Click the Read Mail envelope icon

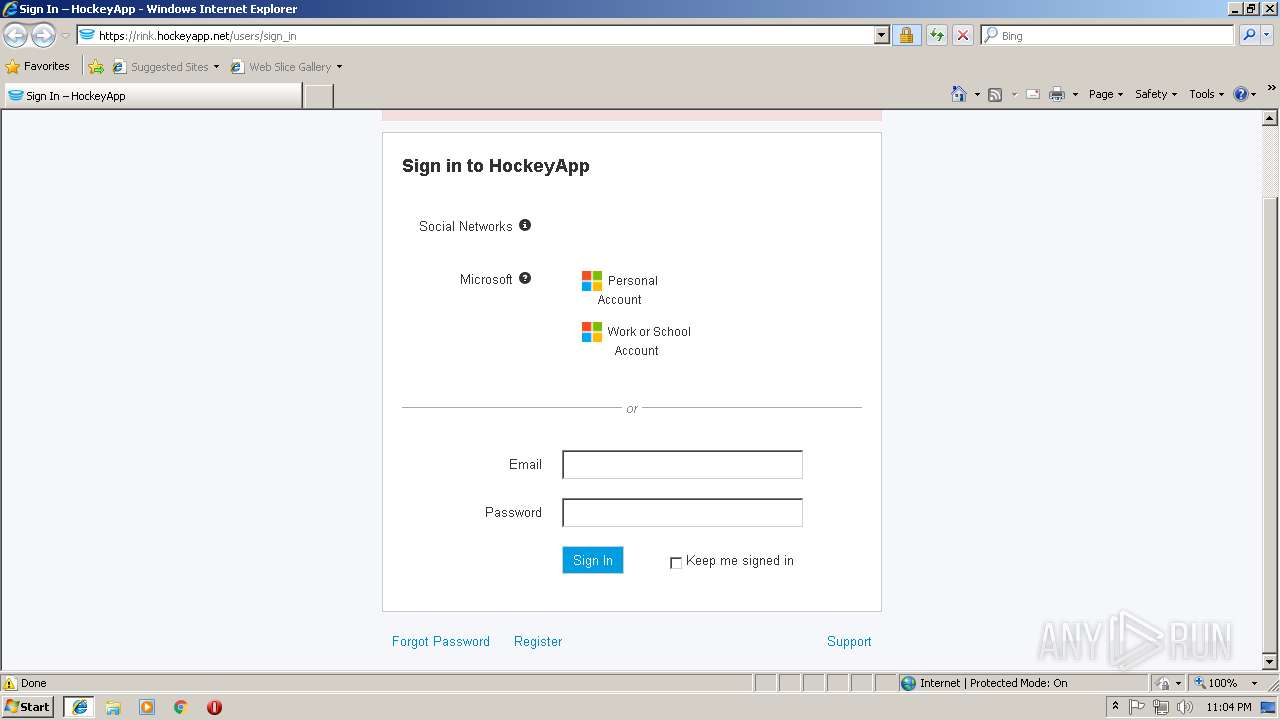[x=1033, y=94]
